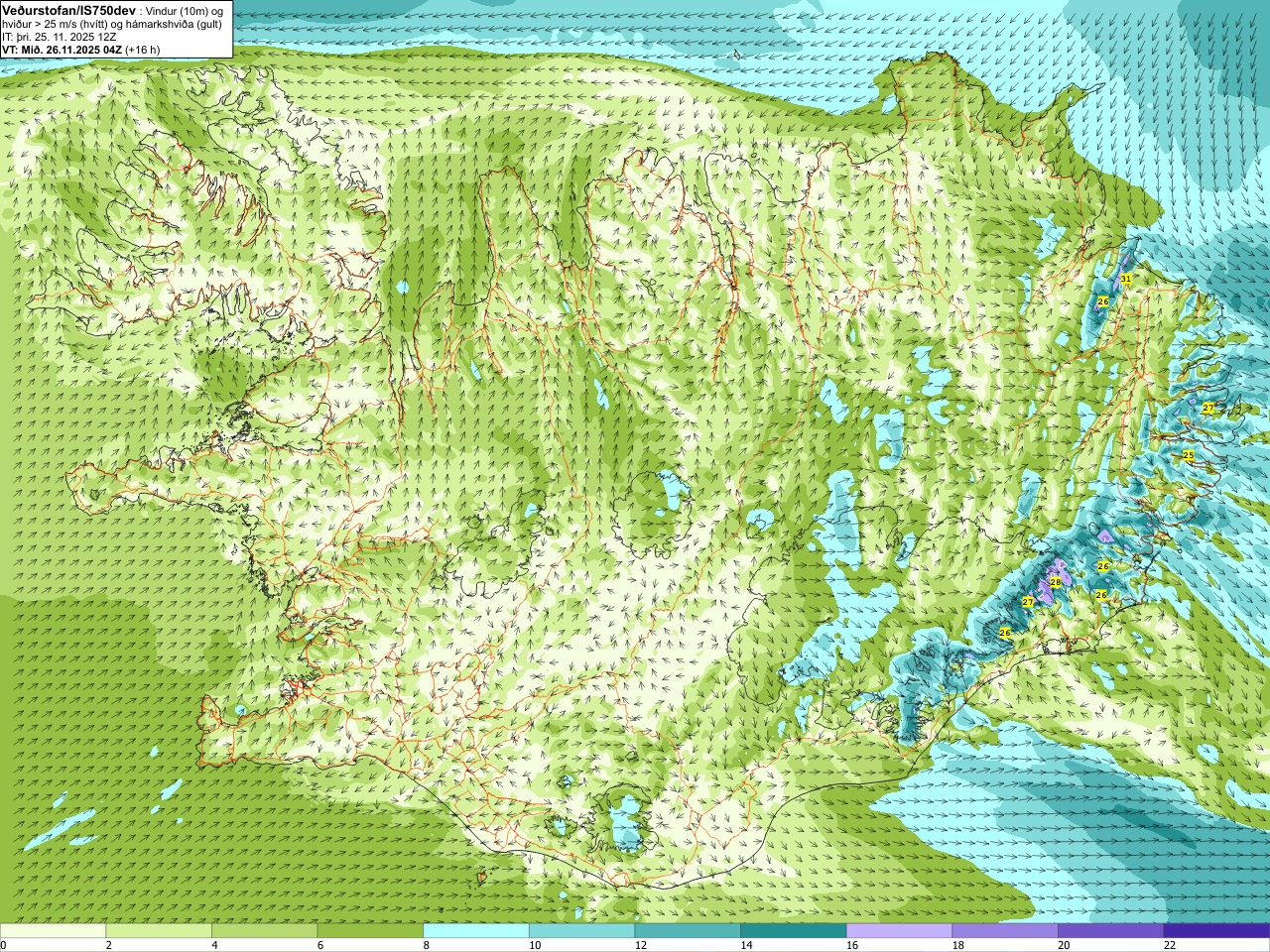Viewport: 1270px width, 952px height.
Task: Click the "IT: þri. 25. 11. 2025 12Z" line
Action: coord(60,36)
